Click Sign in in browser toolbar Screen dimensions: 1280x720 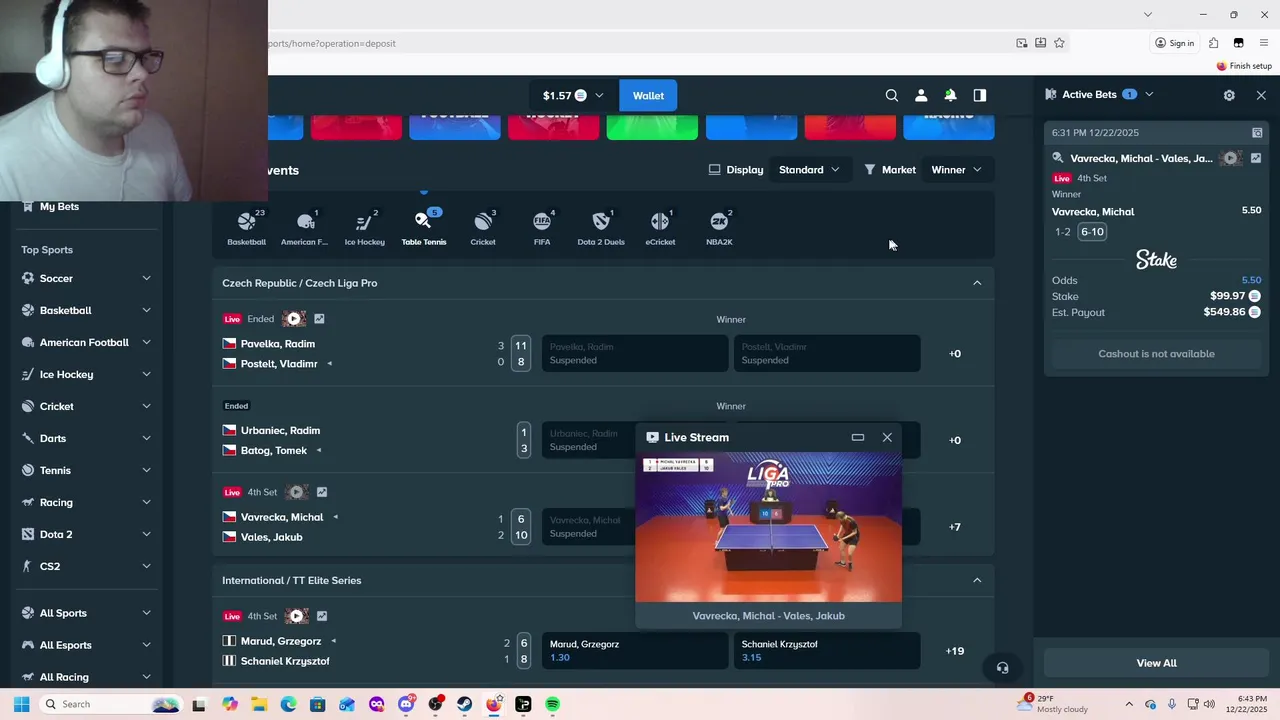(1174, 43)
